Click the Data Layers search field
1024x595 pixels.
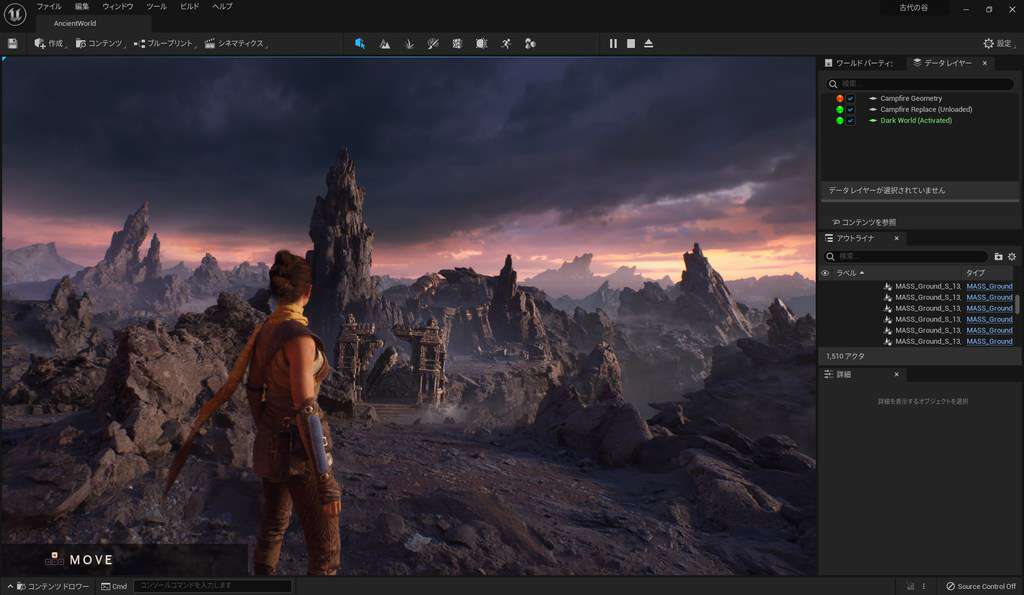(920, 84)
